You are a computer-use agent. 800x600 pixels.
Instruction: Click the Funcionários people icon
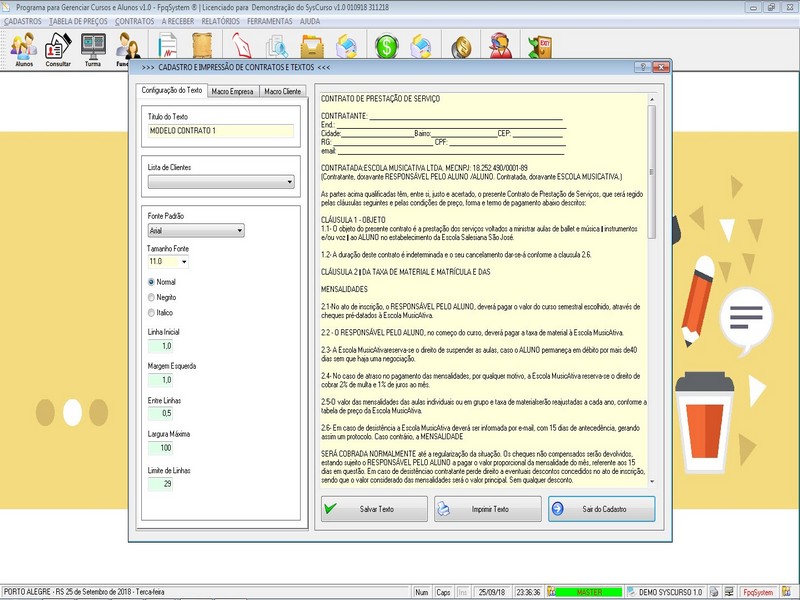pos(127,49)
